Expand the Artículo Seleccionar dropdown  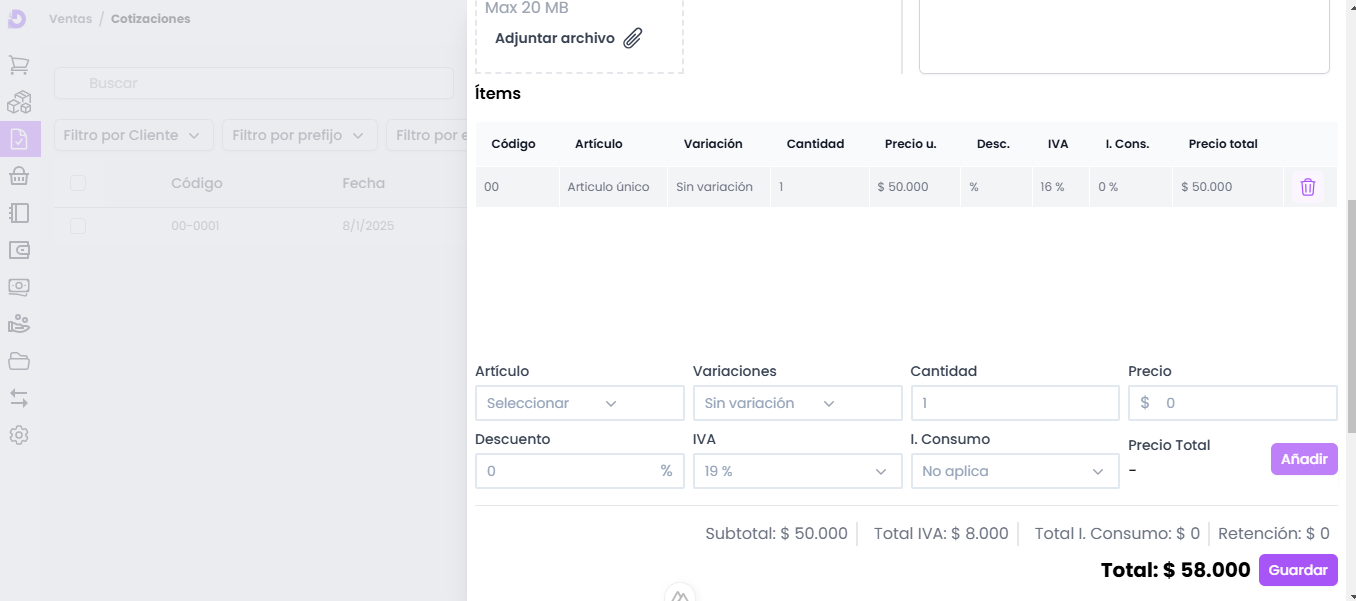point(579,403)
